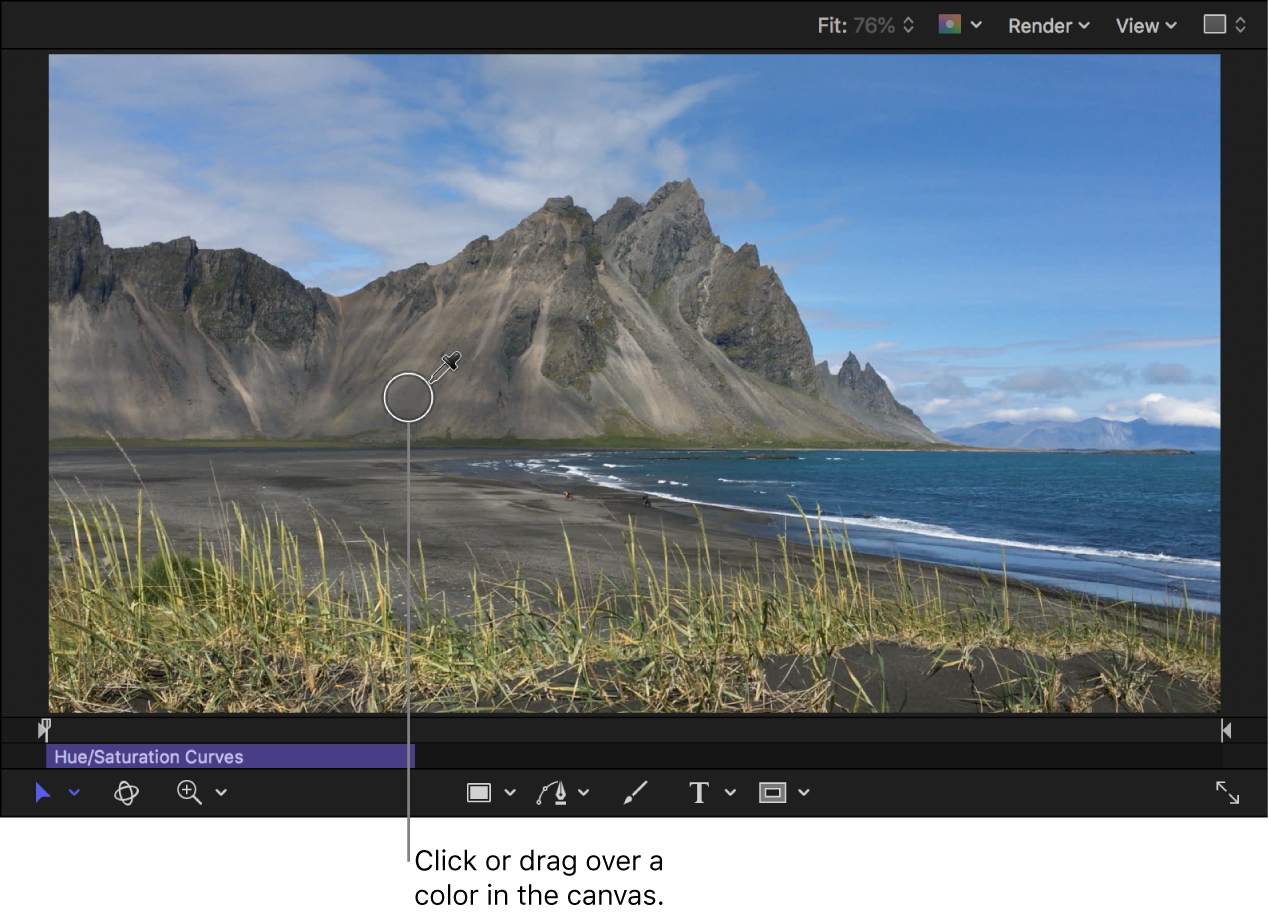
Task: Open the Render menu
Action: click(x=1048, y=26)
